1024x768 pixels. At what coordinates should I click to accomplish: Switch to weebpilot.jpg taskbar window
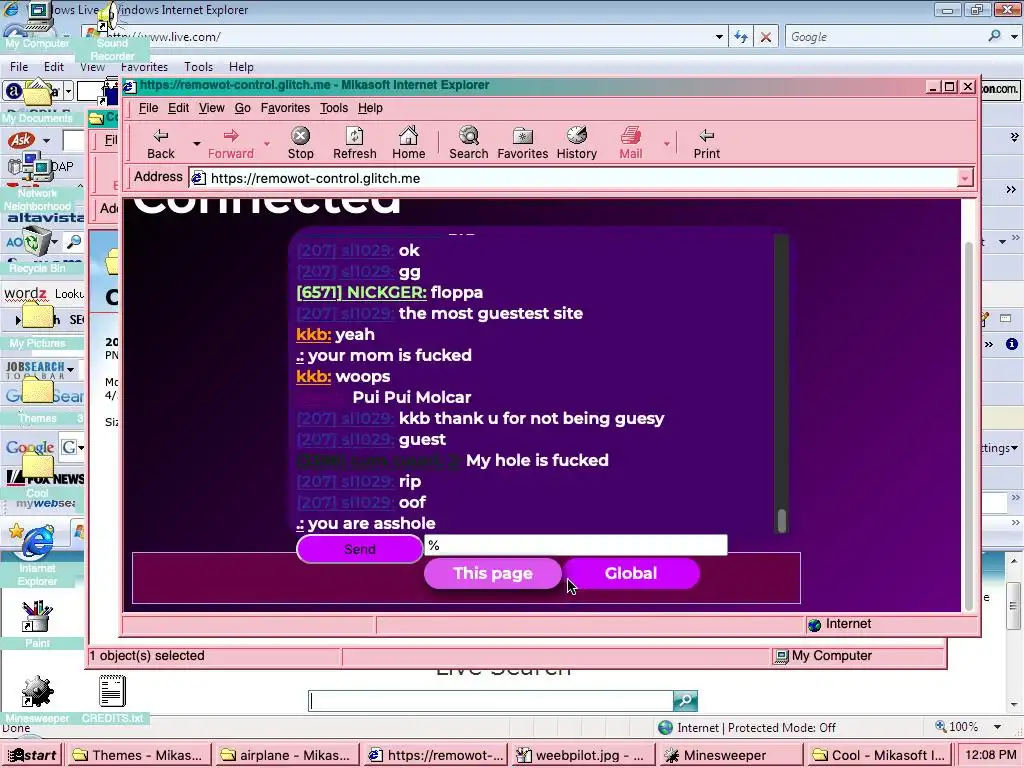click(x=584, y=755)
